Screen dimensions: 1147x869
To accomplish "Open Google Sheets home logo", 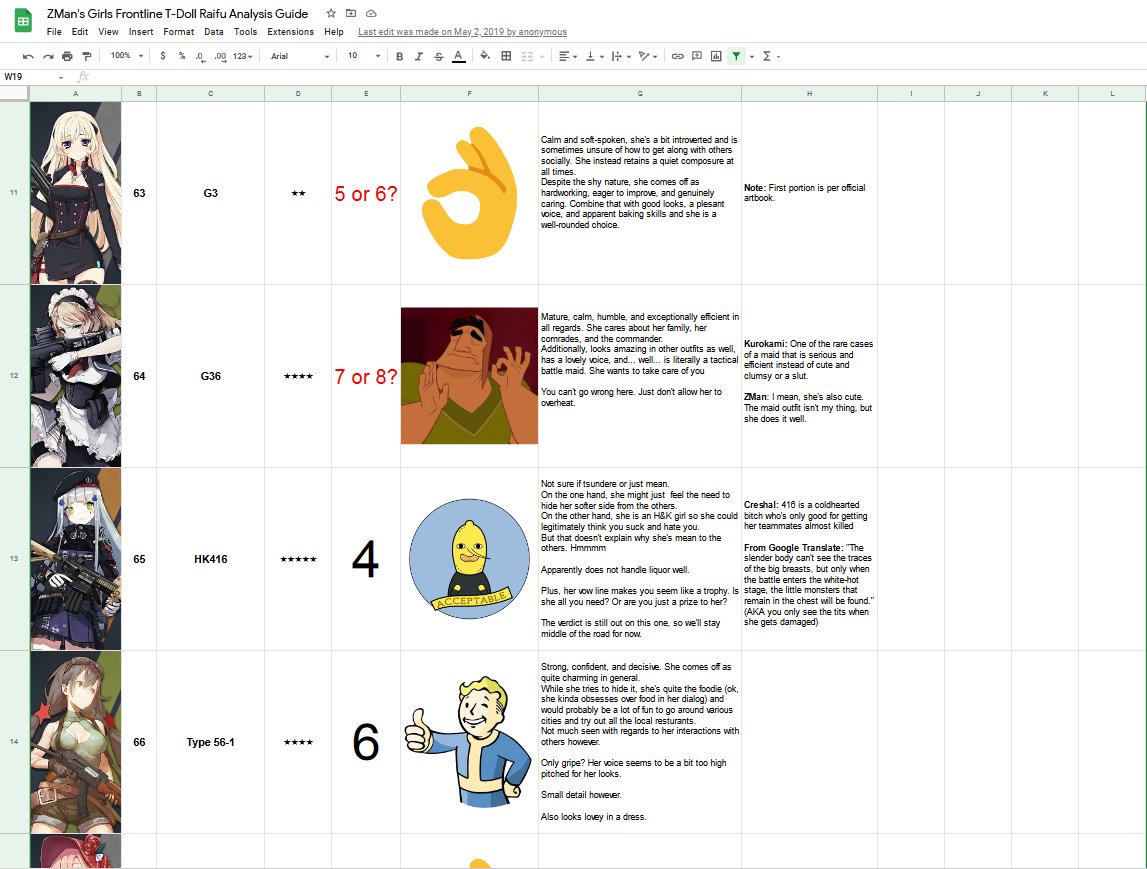I will coord(23,21).
